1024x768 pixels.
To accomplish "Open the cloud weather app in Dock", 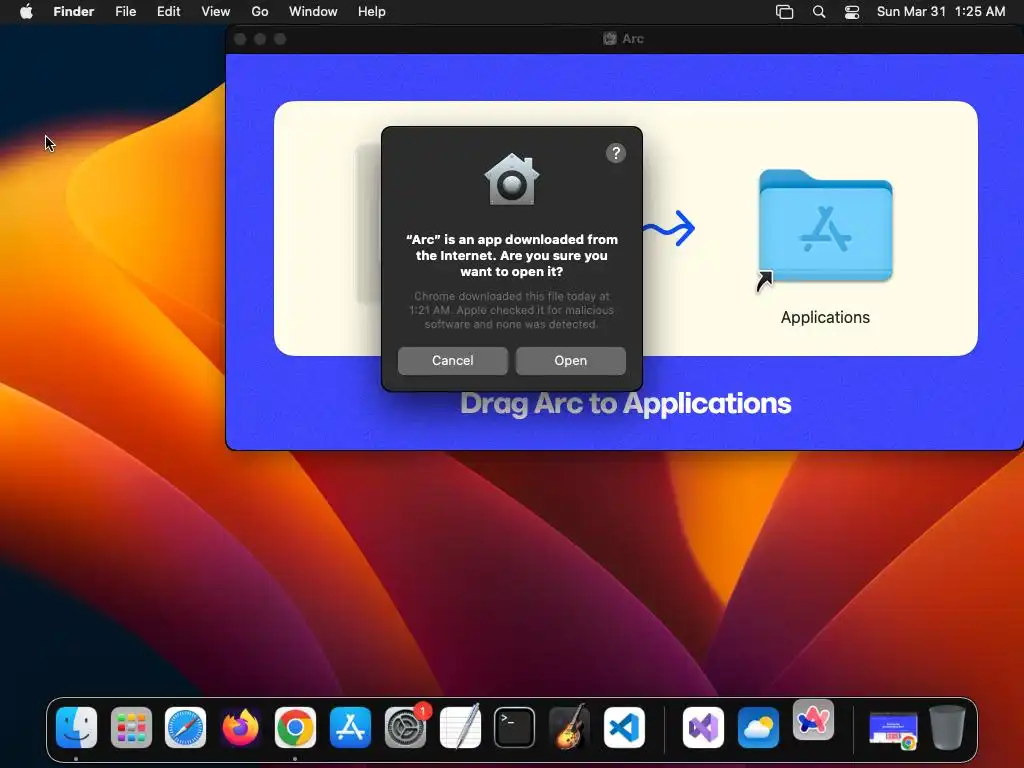I will (758, 728).
